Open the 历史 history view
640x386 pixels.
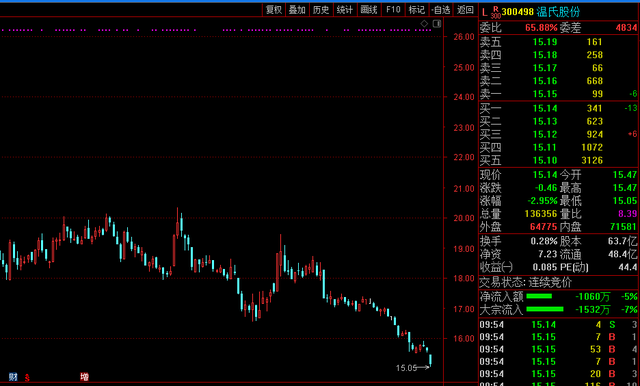[x=321, y=10]
